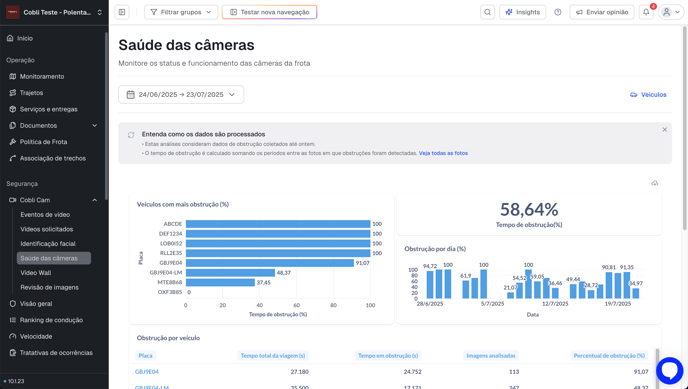Viewport: 688px width, 389px height.
Task: Open Revisão de imagens submenu item
Action: (49, 288)
